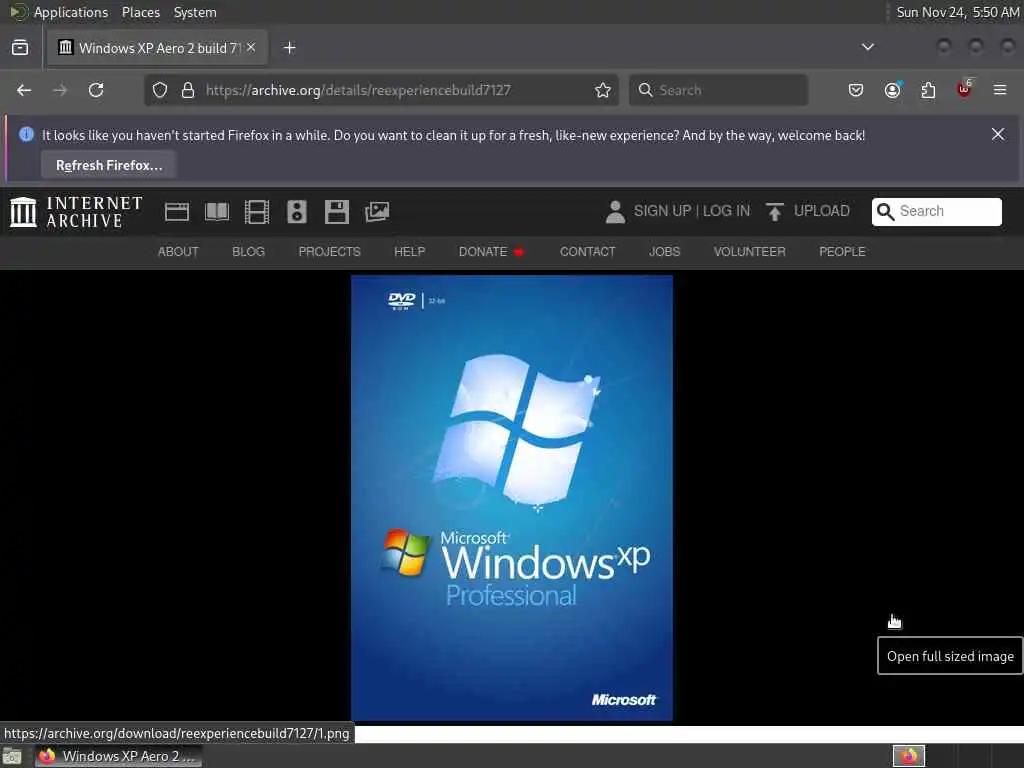Image resolution: width=1024 pixels, height=768 pixels.
Task: Open the PROJECTS navigation item
Action: (330, 251)
